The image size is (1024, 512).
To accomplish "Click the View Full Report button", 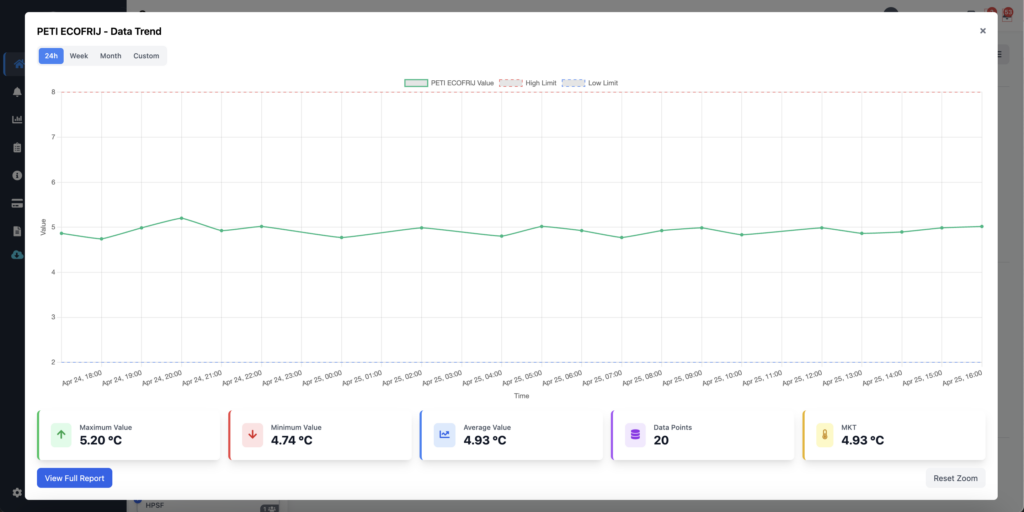I will click(x=74, y=478).
